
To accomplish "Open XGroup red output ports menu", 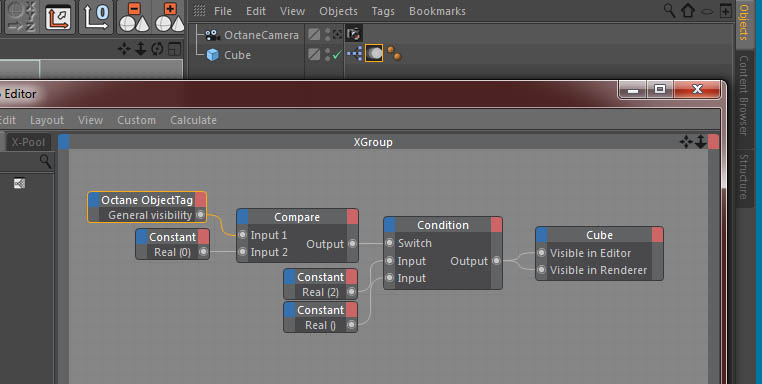I will click(713, 142).
